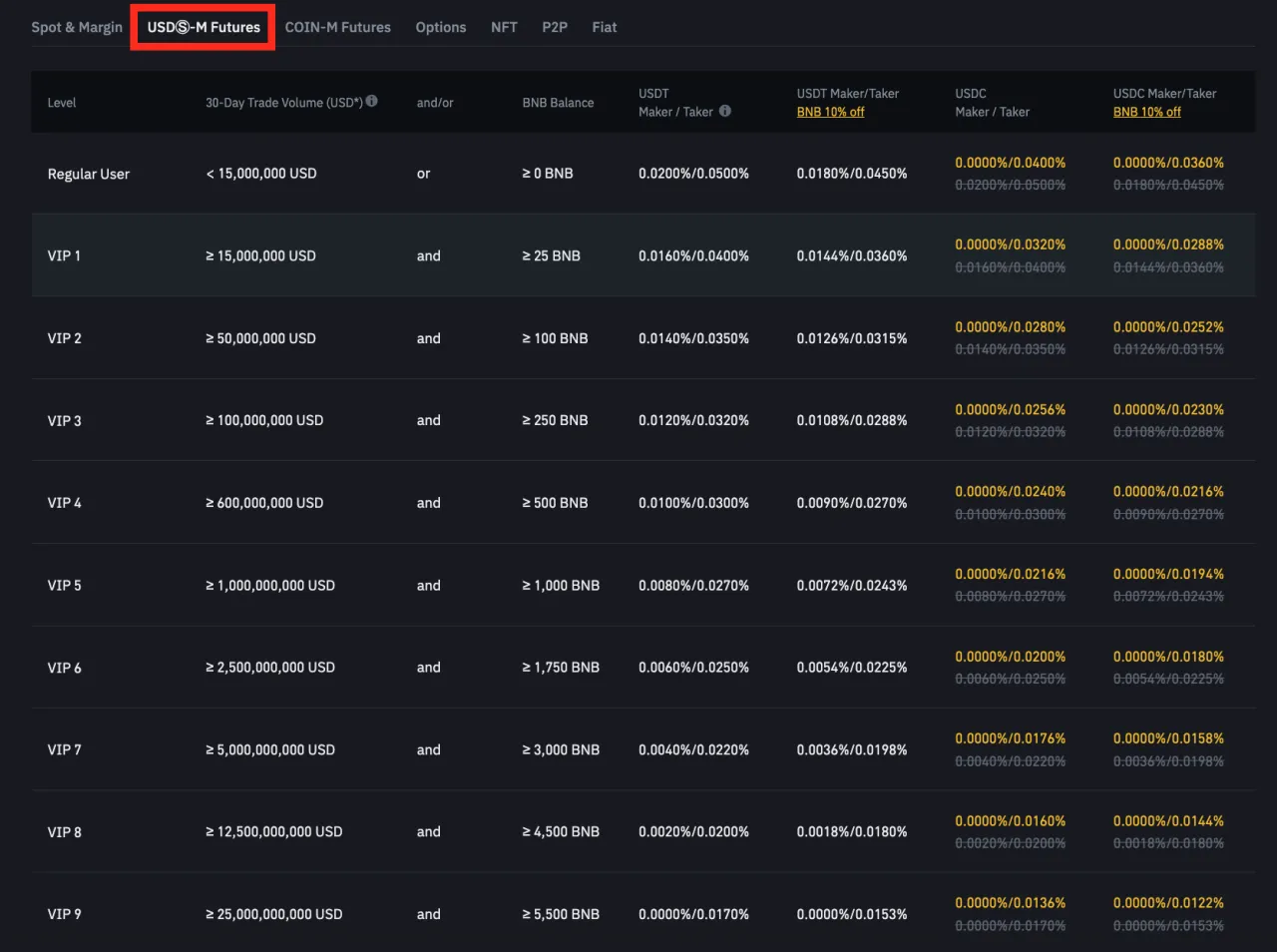Click the ≥ 50,000,000 USD volume cell

[261, 338]
